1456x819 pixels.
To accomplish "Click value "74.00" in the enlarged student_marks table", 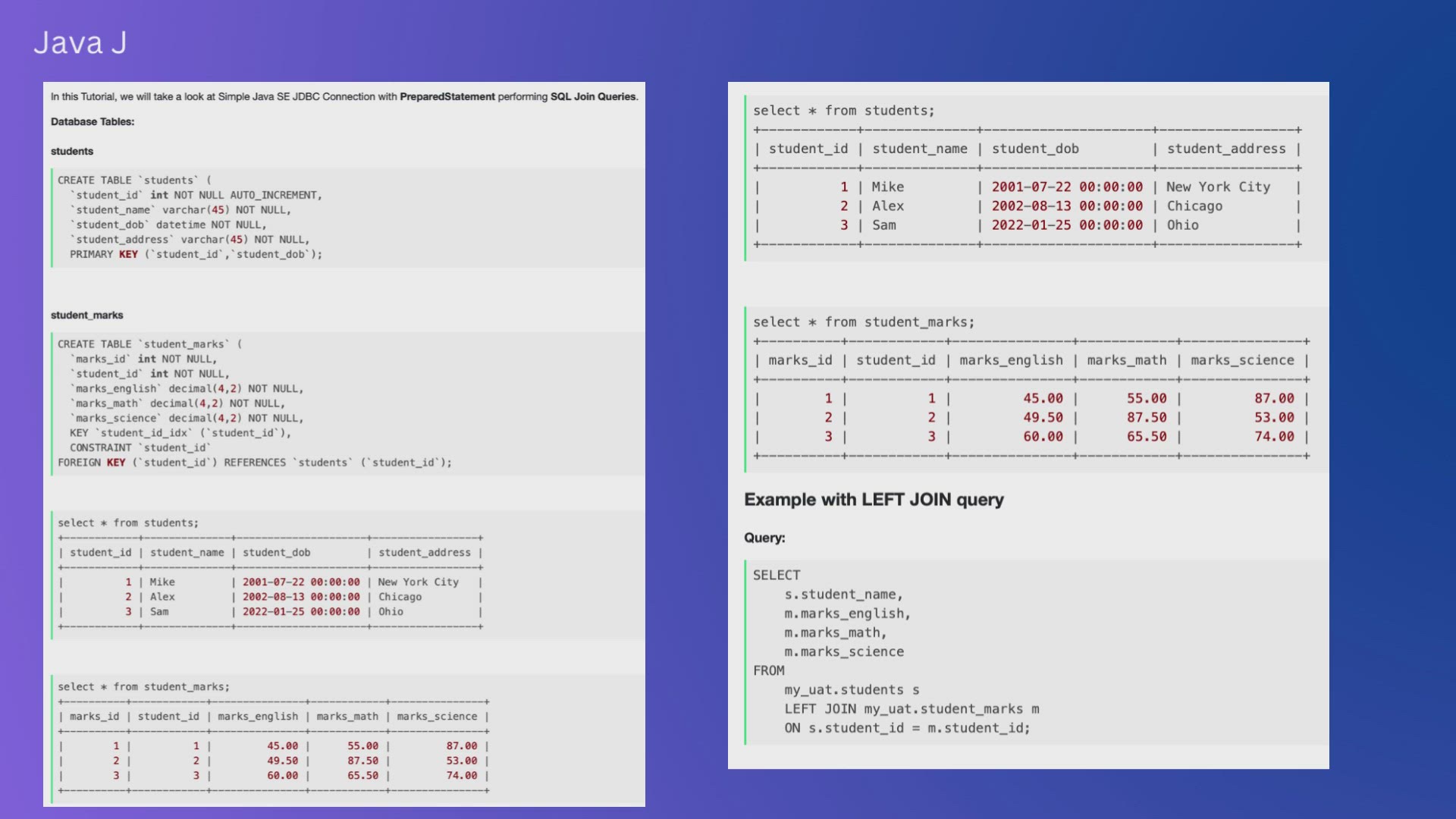I will coord(1274,437).
